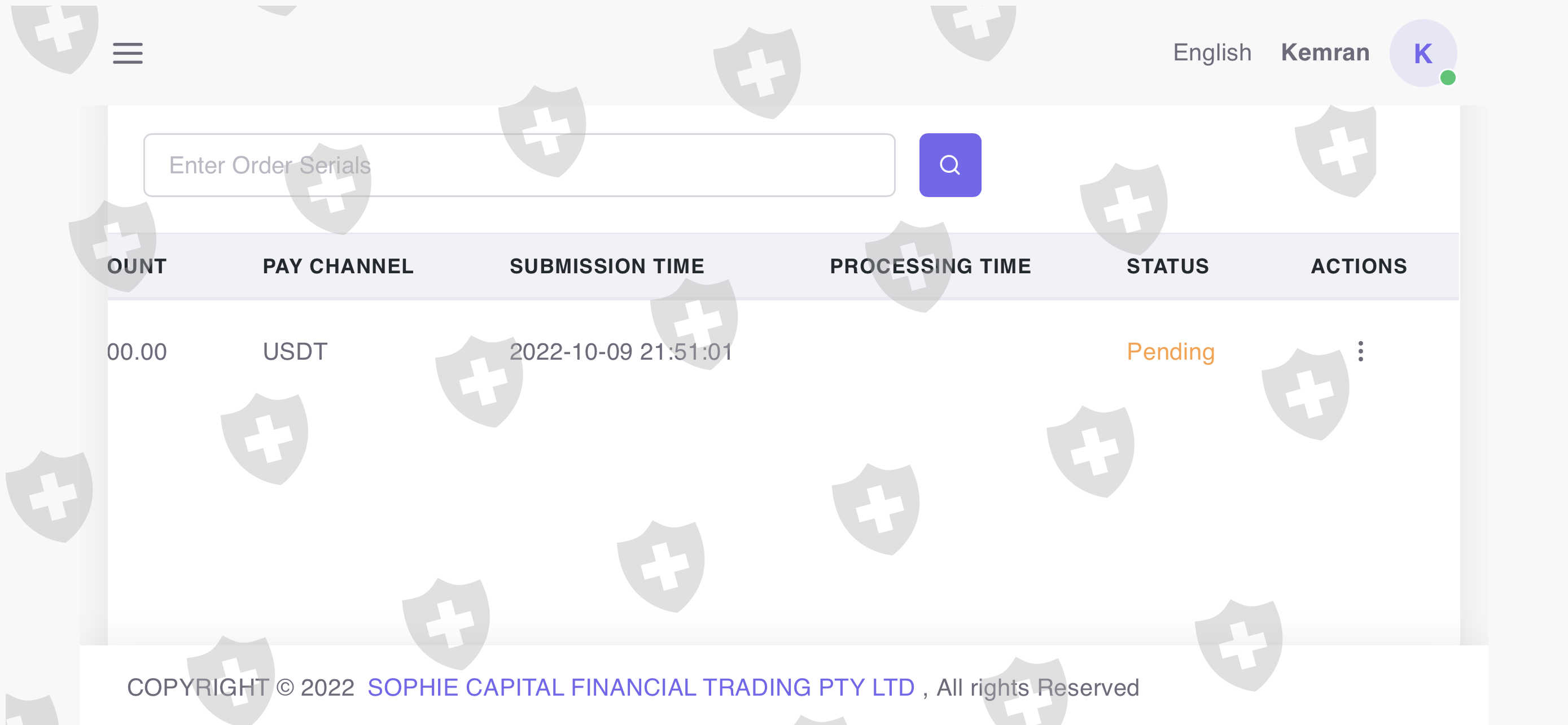This screenshot has width=1568, height=725.
Task: Select the USDT pay channel cell
Action: 295,352
